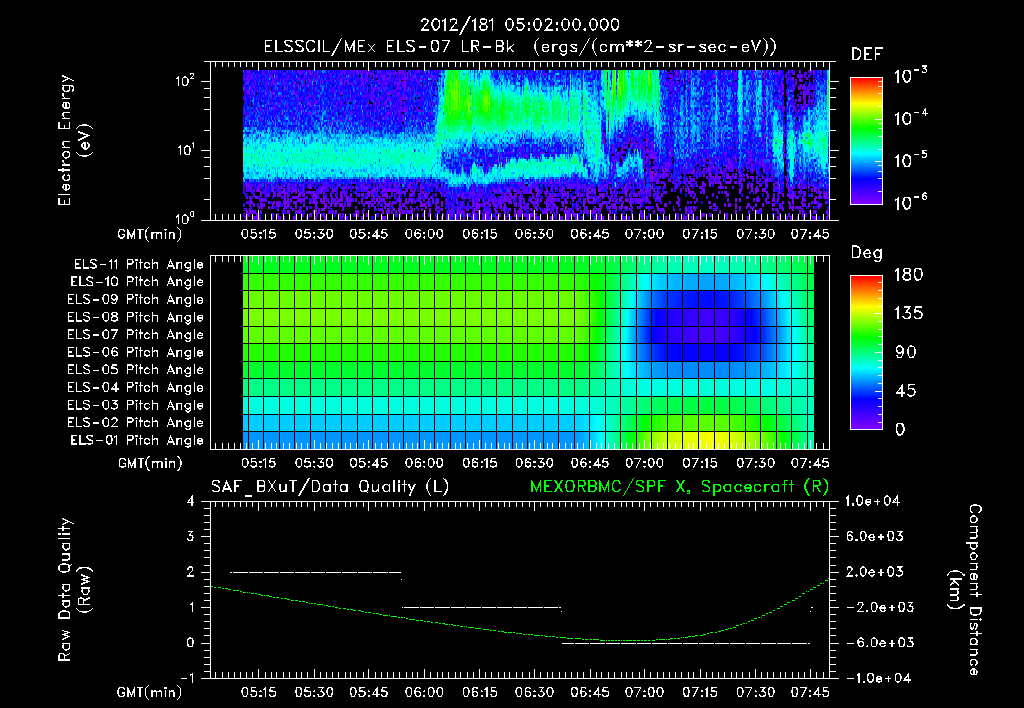The width and height of the screenshot is (1024, 708).
Task: Click the 2.0e+03 right axis tick label
Action: [x=874, y=571]
